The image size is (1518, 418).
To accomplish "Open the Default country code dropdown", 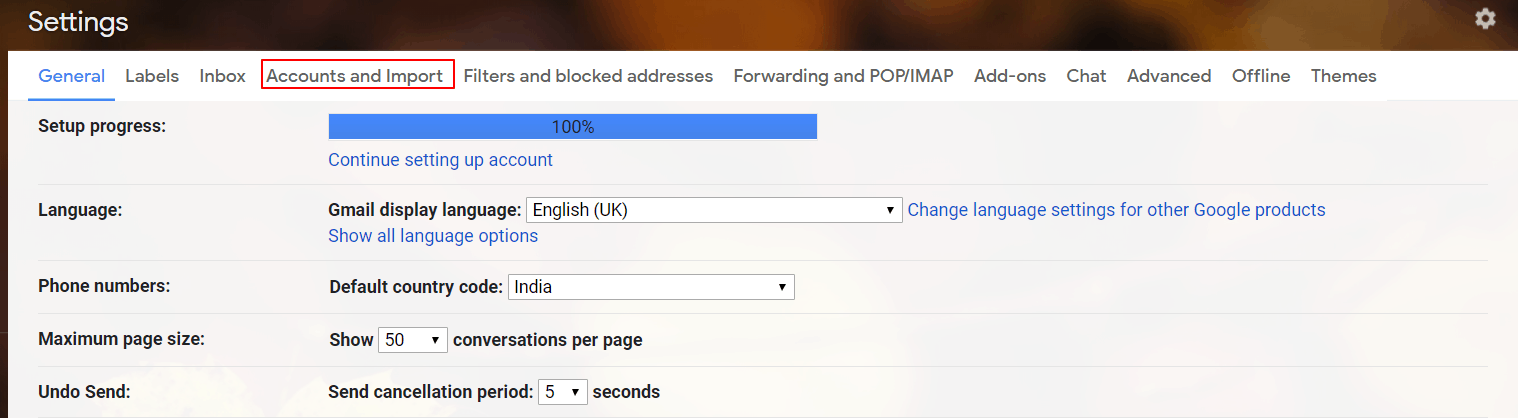I will pyautogui.click(x=651, y=287).
